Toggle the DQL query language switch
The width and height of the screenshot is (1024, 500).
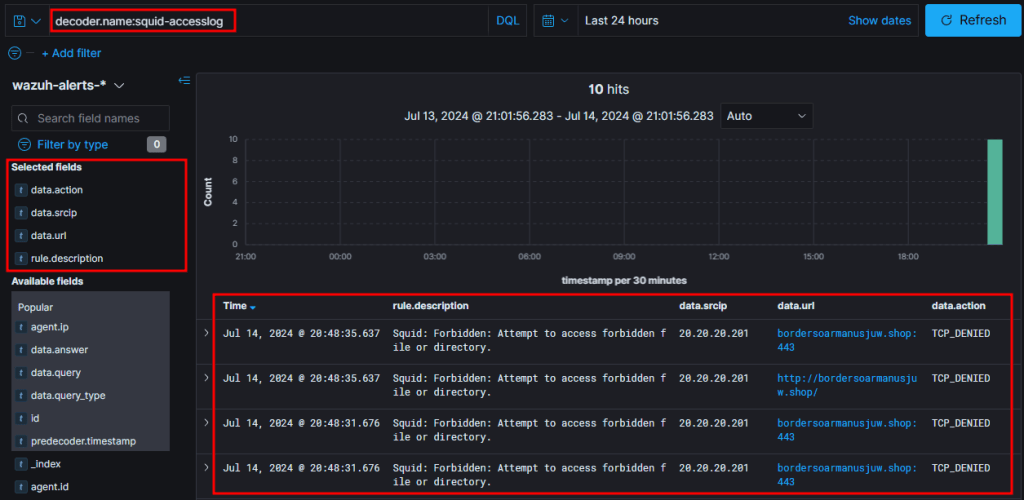(507, 20)
